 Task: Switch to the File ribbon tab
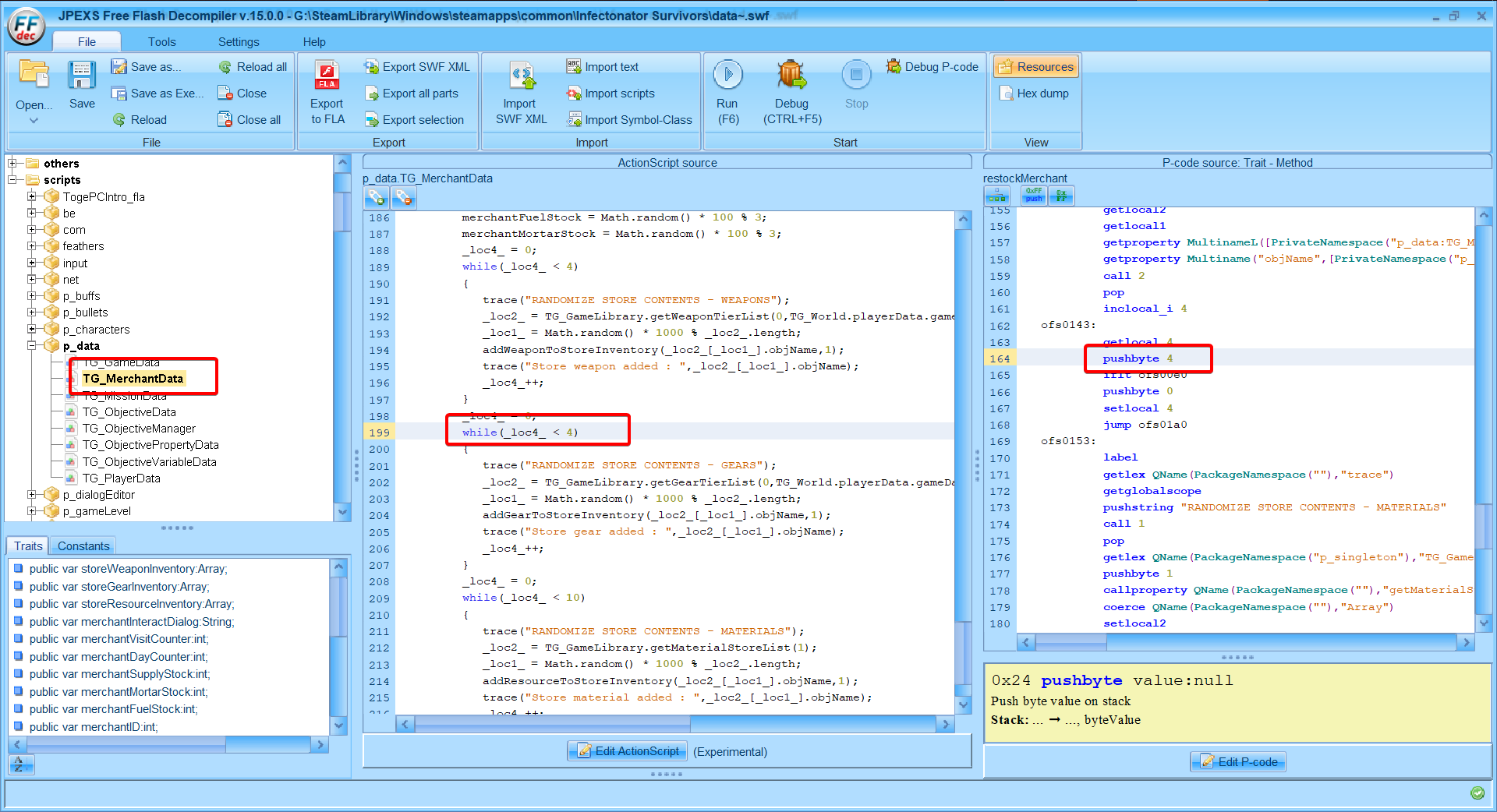pos(87,42)
